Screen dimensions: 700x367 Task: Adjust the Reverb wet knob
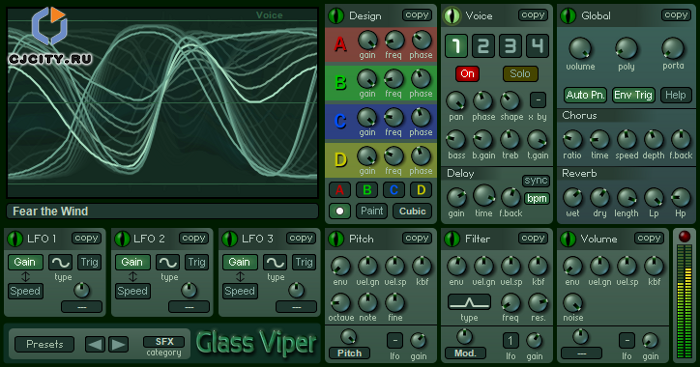(572, 197)
